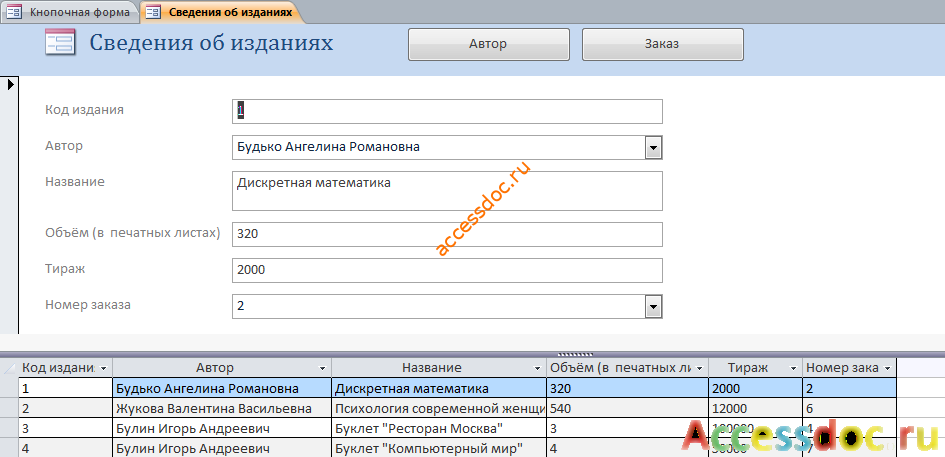
Task: Click the Тираж field showing 2000
Action: (x=447, y=271)
